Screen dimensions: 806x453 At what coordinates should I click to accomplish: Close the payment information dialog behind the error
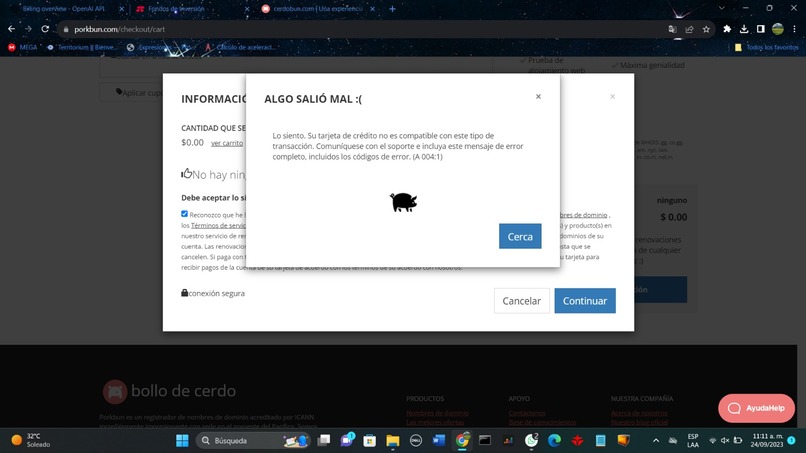pyautogui.click(x=612, y=96)
